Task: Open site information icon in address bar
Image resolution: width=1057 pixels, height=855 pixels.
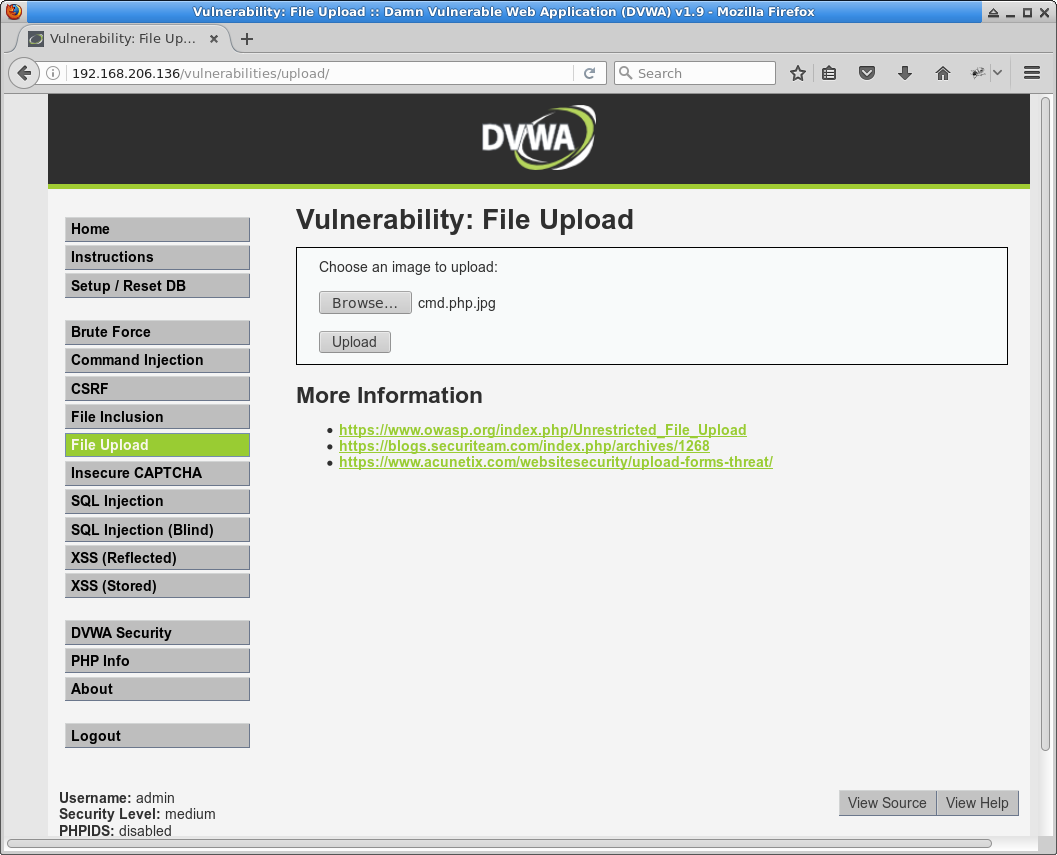Action: click(53, 73)
